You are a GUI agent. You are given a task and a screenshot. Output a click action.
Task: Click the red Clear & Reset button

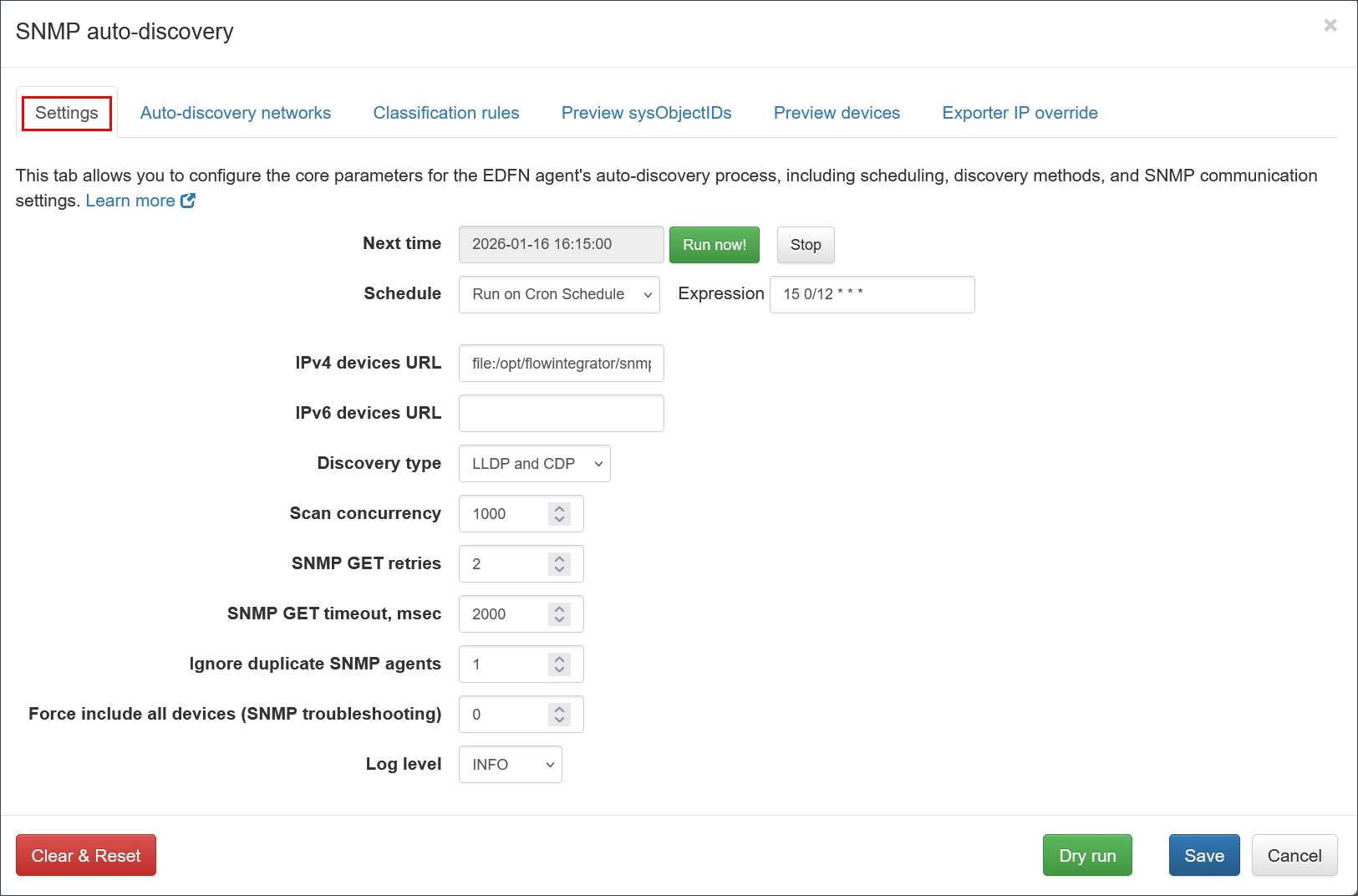point(86,855)
